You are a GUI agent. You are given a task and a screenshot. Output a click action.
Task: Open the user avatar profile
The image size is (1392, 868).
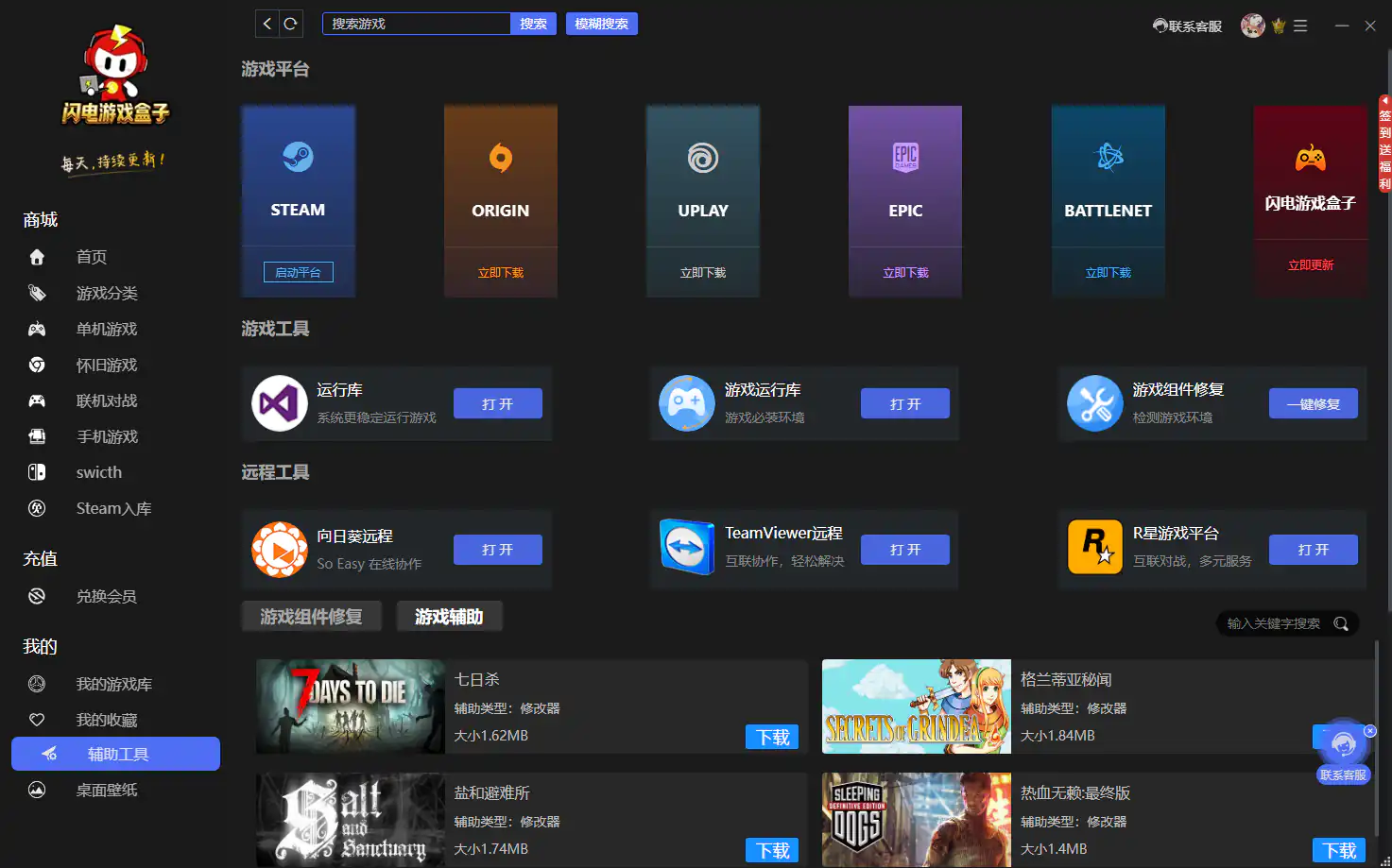[x=1253, y=26]
